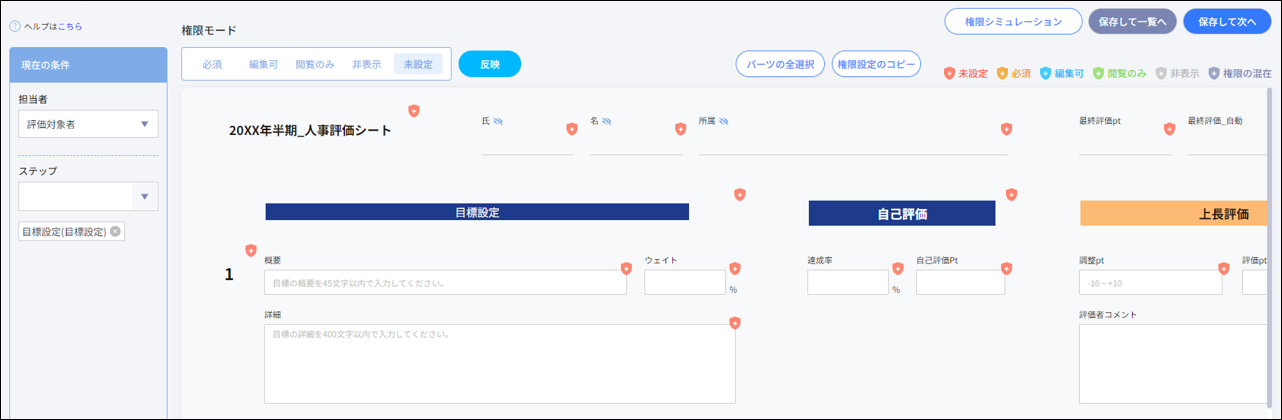Click 権限設定のコピー button
This screenshot has height=420, width=1282.
click(x=876, y=64)
